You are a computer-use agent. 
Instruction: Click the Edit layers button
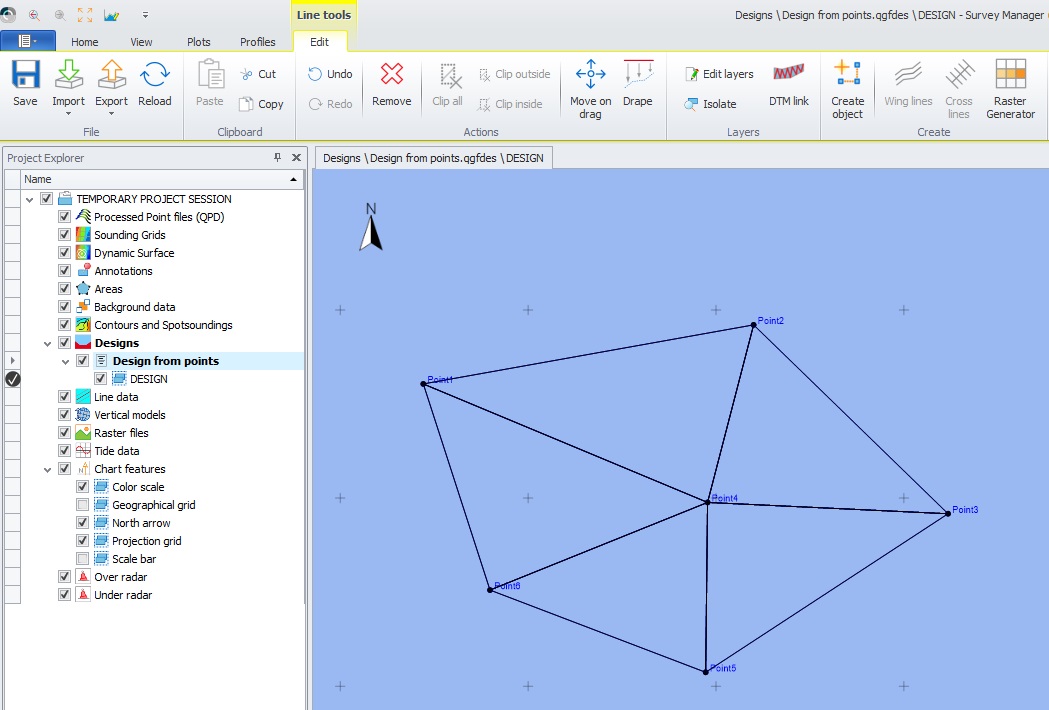pyautogui.click(x=719, y=74)
